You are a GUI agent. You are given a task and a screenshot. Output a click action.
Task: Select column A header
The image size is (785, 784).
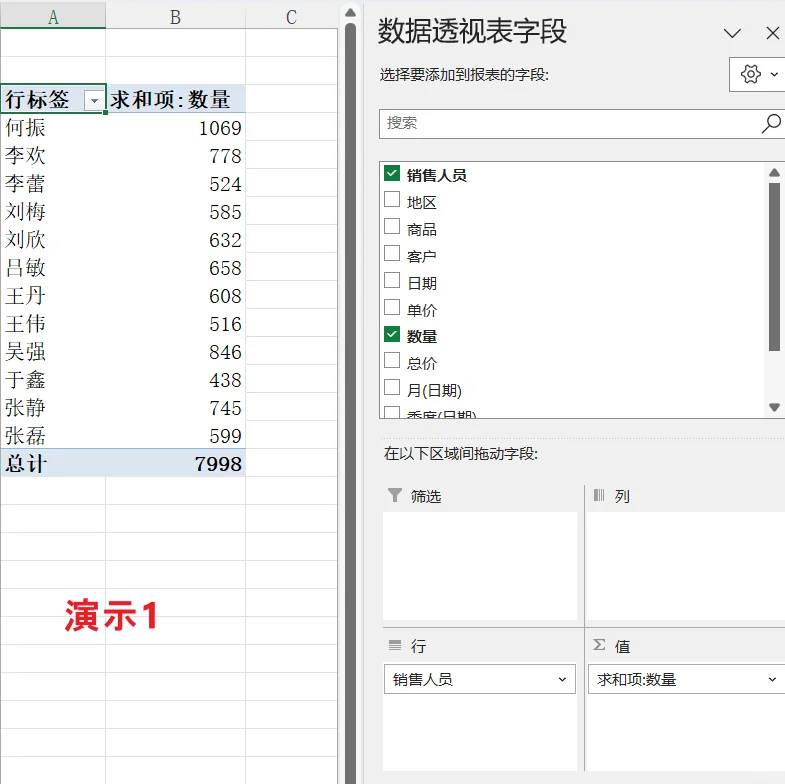click(53, 17)
